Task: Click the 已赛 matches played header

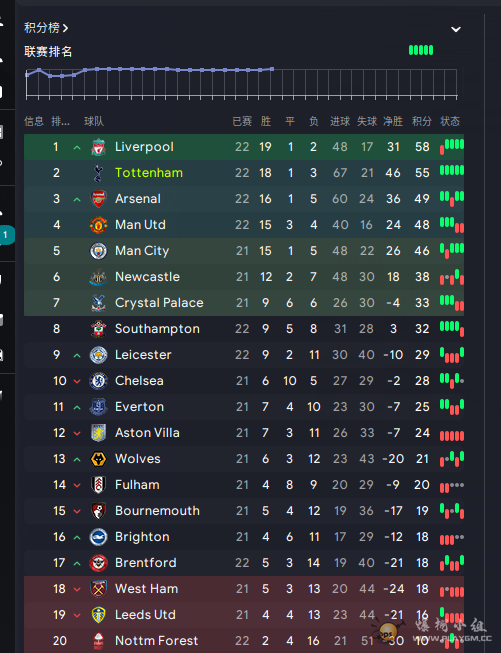Action: pos(242,121)
